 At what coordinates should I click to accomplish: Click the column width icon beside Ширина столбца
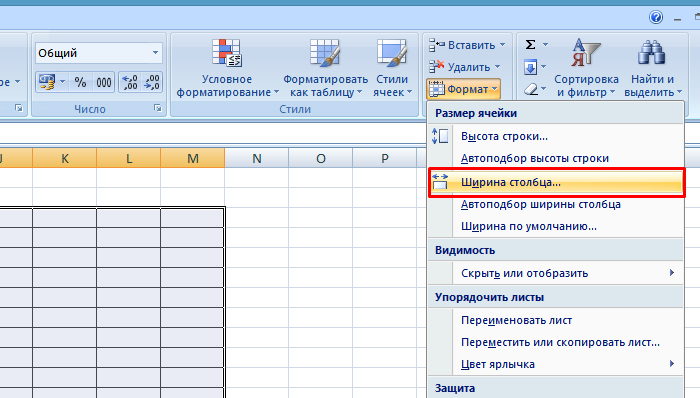[440, 182]
